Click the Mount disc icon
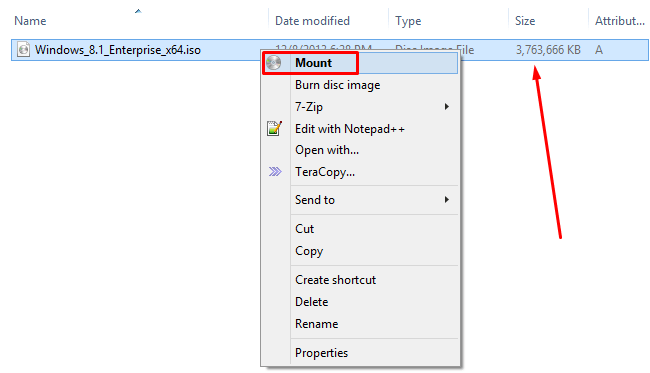Viewport: 650px width, 373px height. pos(274,63)
